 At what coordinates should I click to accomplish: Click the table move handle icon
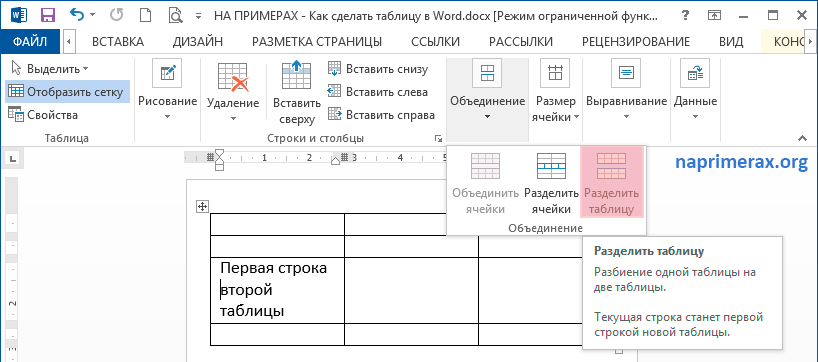tap(202, 207)
